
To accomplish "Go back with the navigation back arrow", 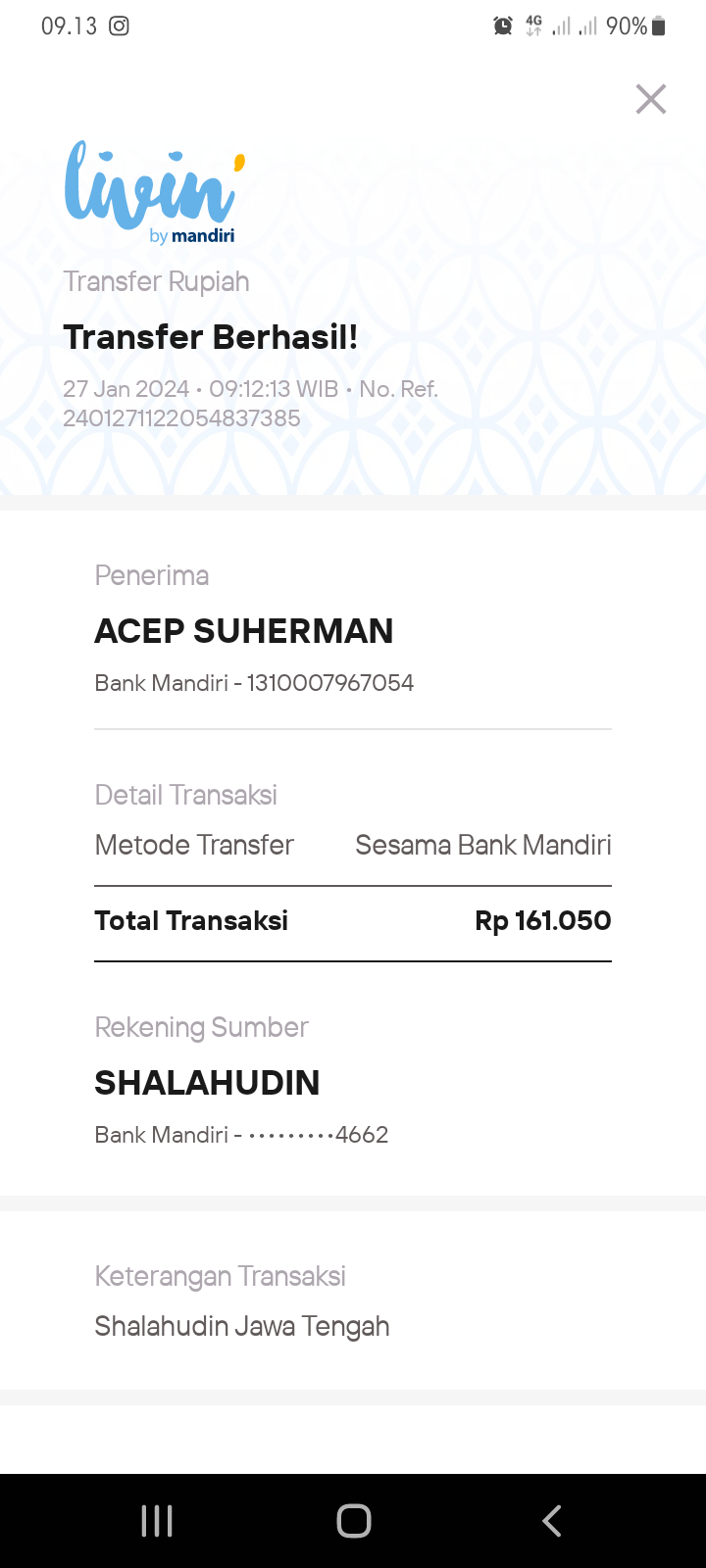I will 551,1521.
